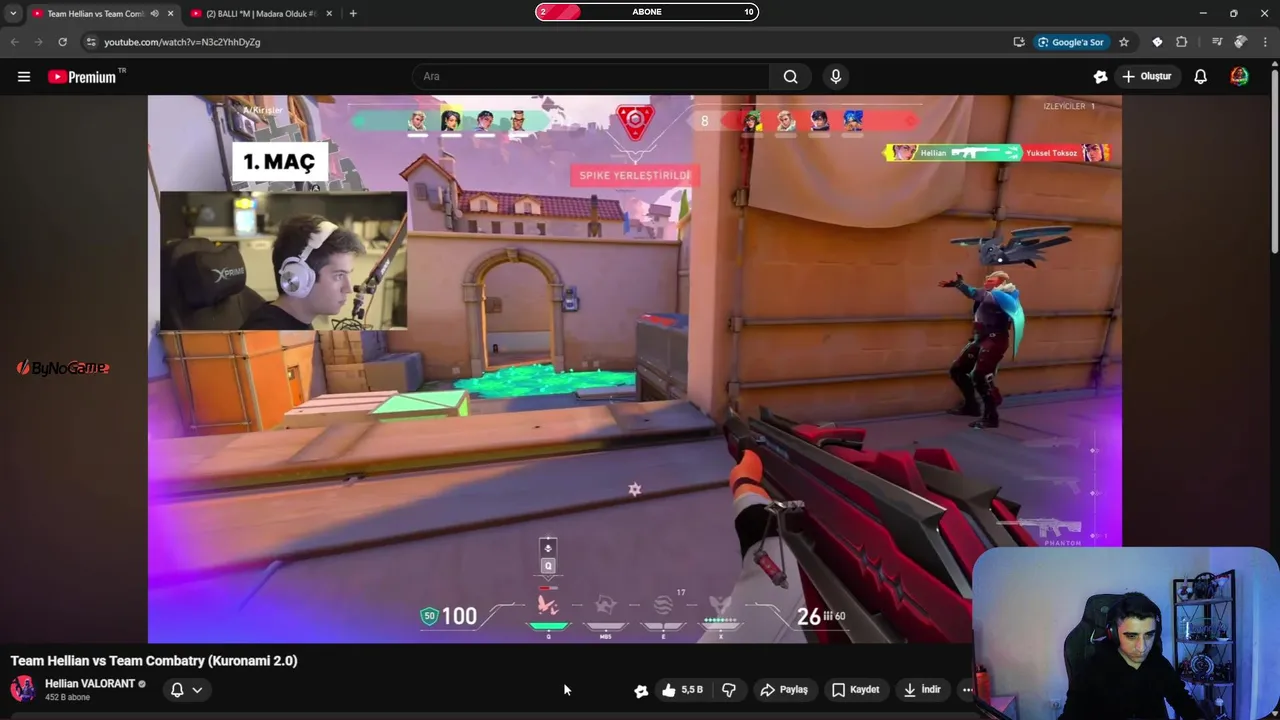The width and height of the screenshot is (1280, 720).
Task: Switch to BALLI Madara Olduk tab
Action: point(264,14)
